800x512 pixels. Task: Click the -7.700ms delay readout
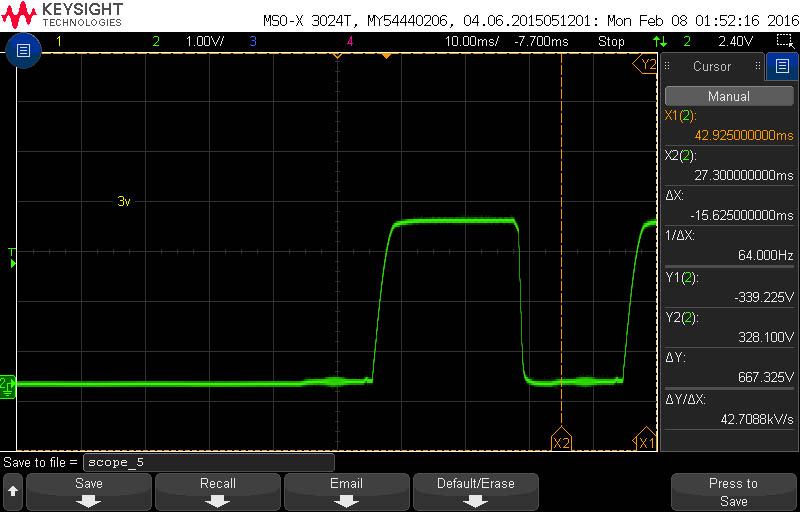542,42
